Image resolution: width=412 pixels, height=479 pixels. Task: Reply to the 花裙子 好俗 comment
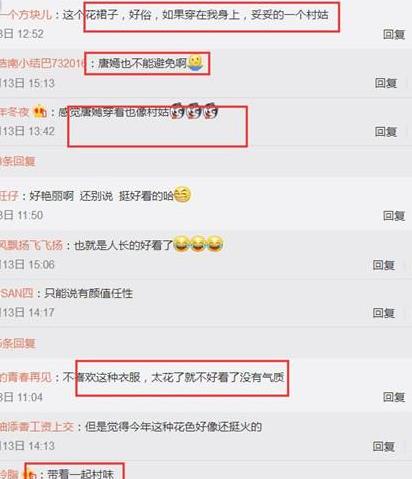click(394, 34)
